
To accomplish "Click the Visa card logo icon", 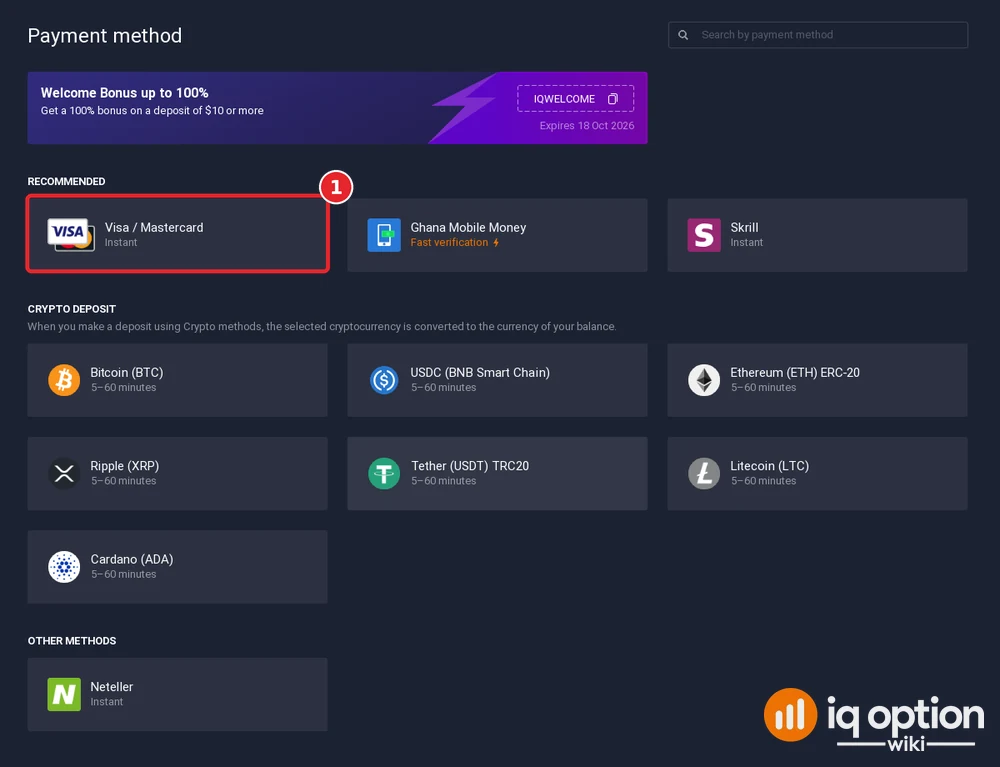I will 71,235.
